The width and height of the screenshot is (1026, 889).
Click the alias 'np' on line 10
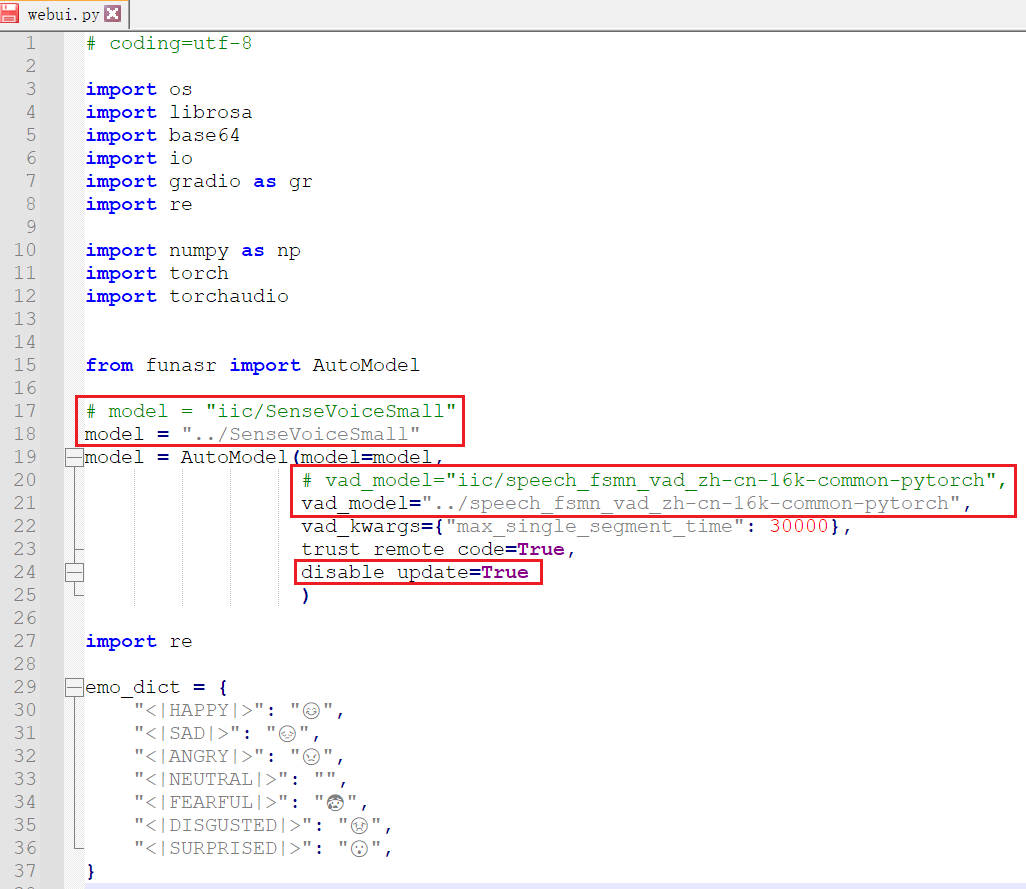pos(289,251)
